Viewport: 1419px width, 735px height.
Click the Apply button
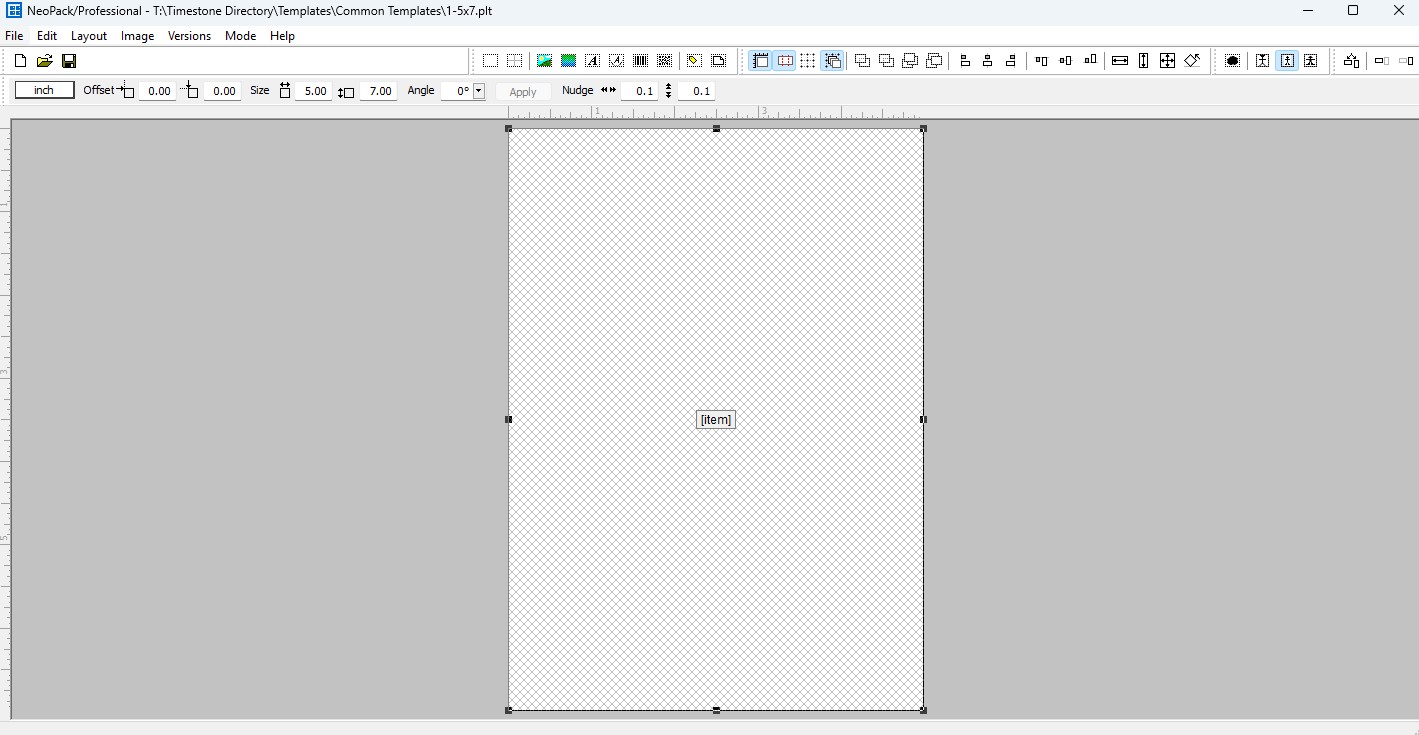coord(523,91)
